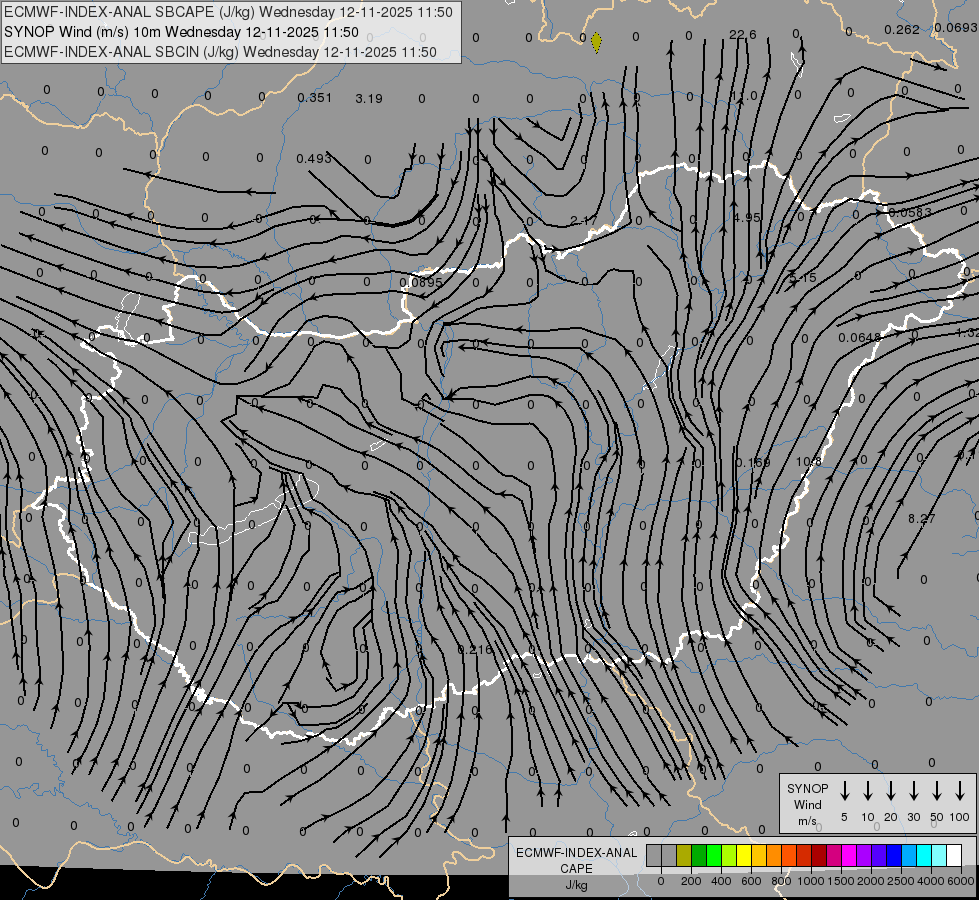Pick the dark red CAPE legend swatch

[x=819, y=855]
